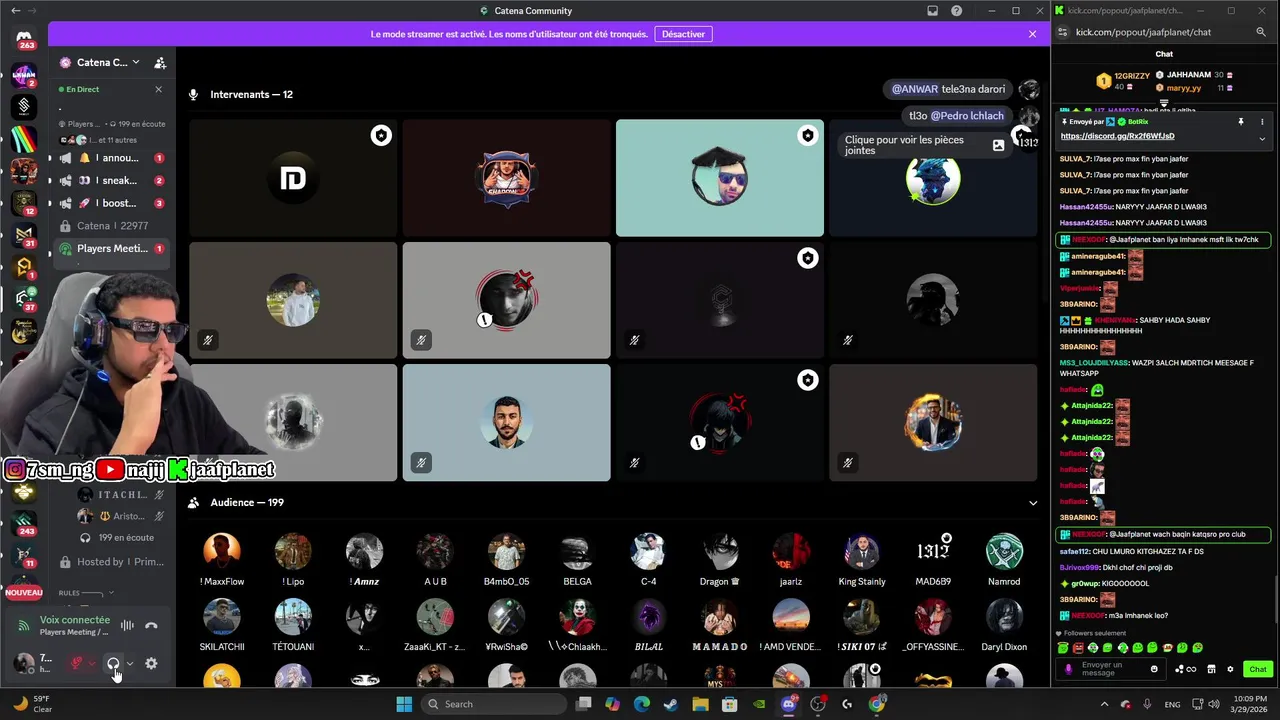
Task: Pin icon on the BotRix pinned message
Action: tap(1241, 122)
